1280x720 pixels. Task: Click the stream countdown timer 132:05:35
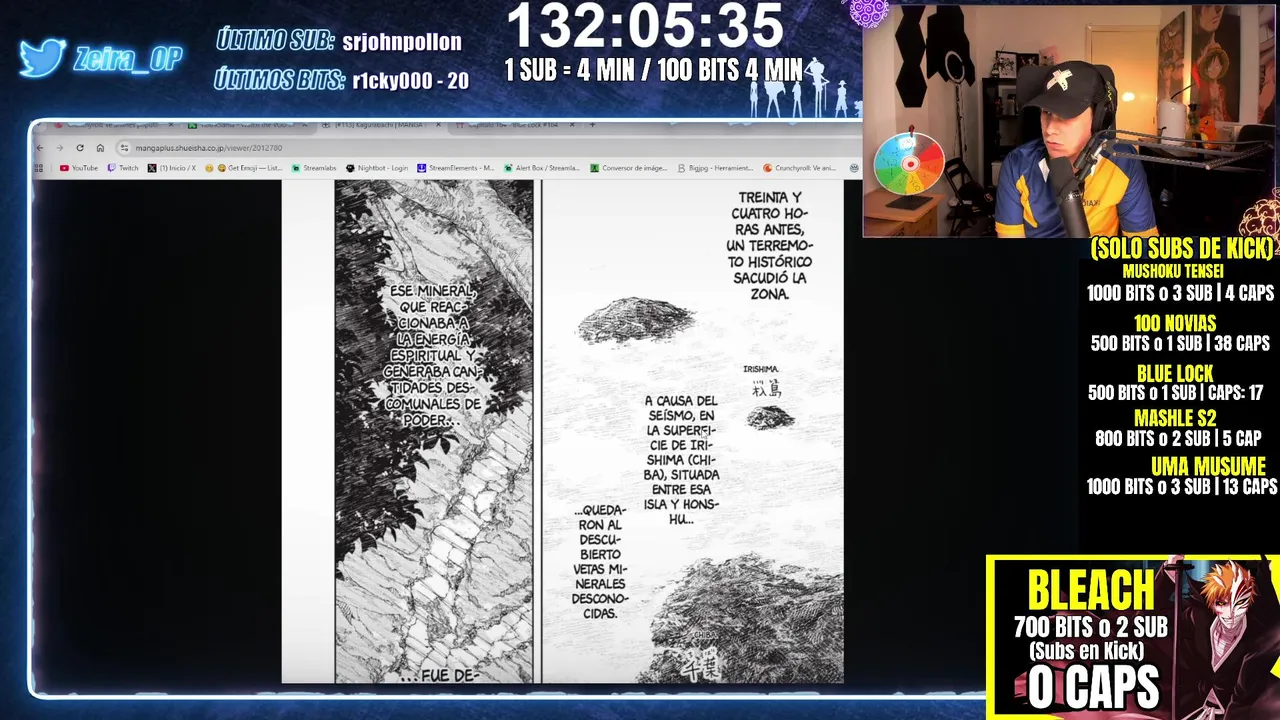(645, 27)
